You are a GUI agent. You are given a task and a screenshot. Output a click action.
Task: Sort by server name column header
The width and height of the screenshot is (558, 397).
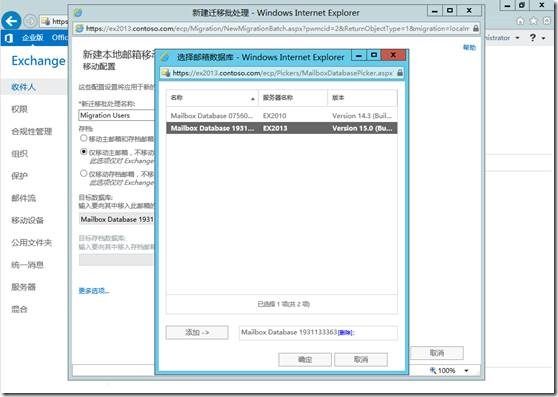[293, 98]
